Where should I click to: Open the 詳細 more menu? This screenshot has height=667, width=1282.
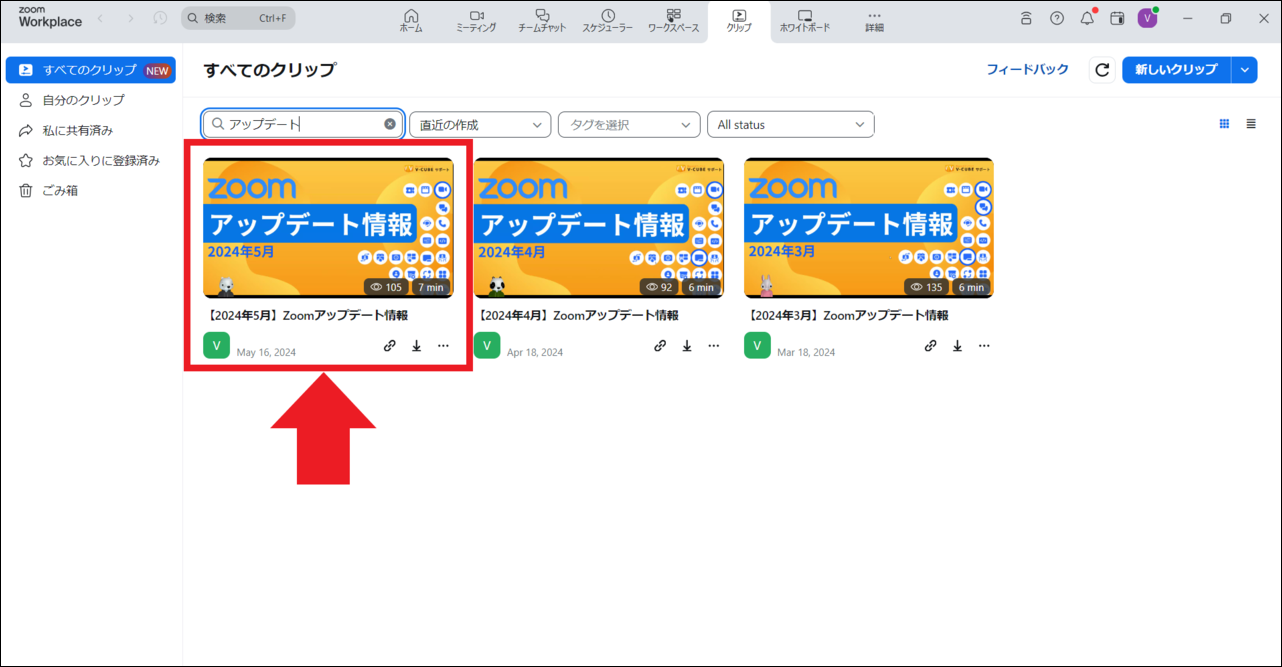[874, 21]
